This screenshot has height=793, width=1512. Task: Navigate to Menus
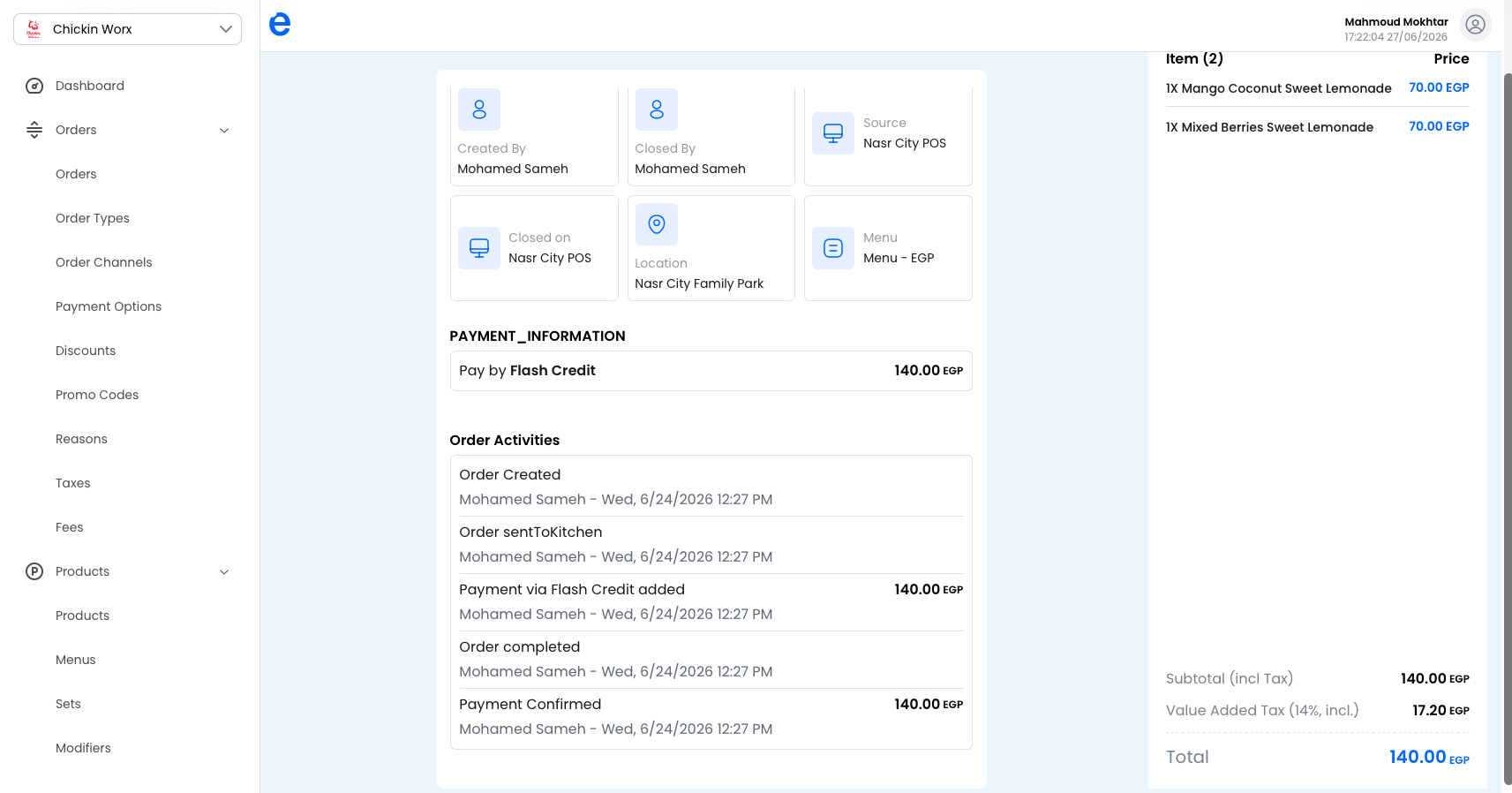(76, 660)
